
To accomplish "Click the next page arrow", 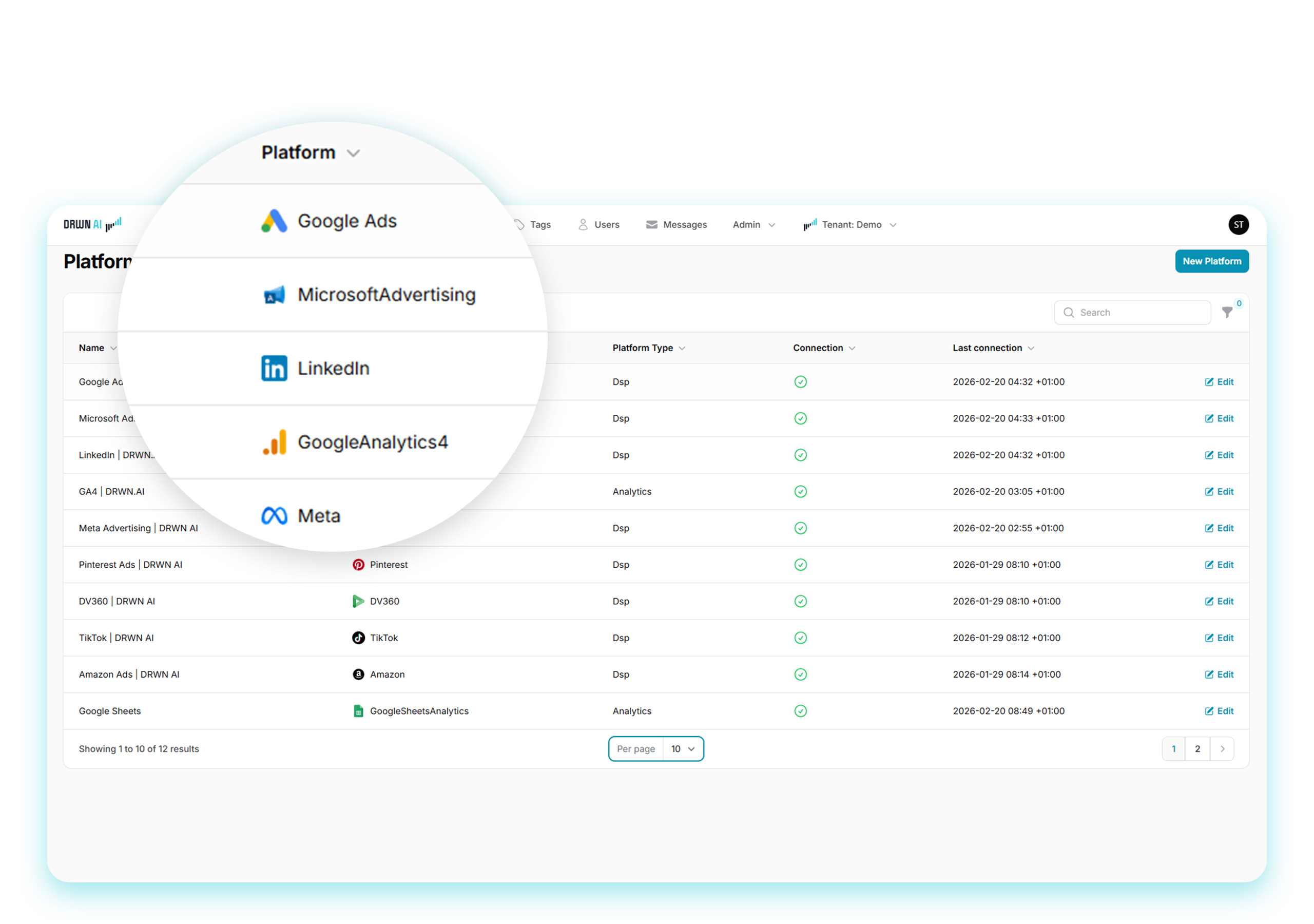I will click(1222, 749).
